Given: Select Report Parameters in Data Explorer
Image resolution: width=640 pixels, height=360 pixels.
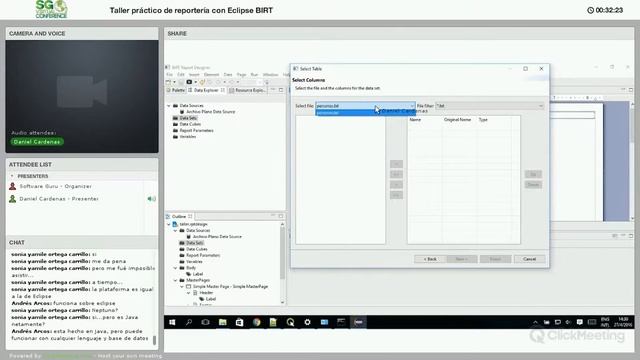Looking at the screenshot, I should tap(196, 131).
